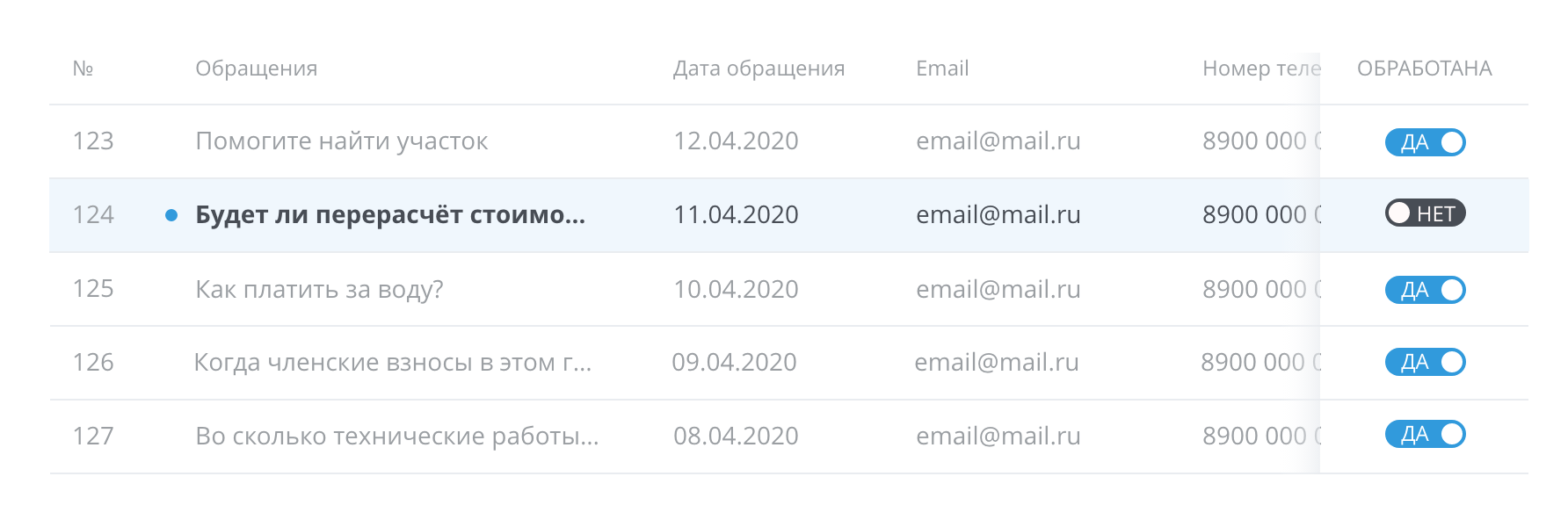Click email address in row 125
1568x527 pixels.
pyautogui.click(x=998, y=289)
